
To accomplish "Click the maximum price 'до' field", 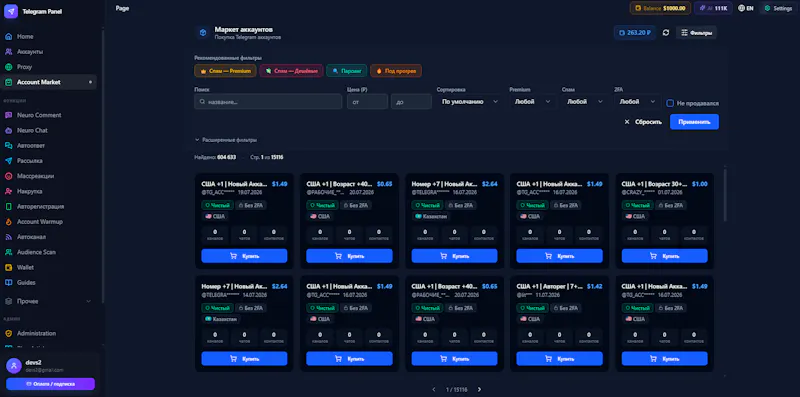I will click(x=411, y=102).
